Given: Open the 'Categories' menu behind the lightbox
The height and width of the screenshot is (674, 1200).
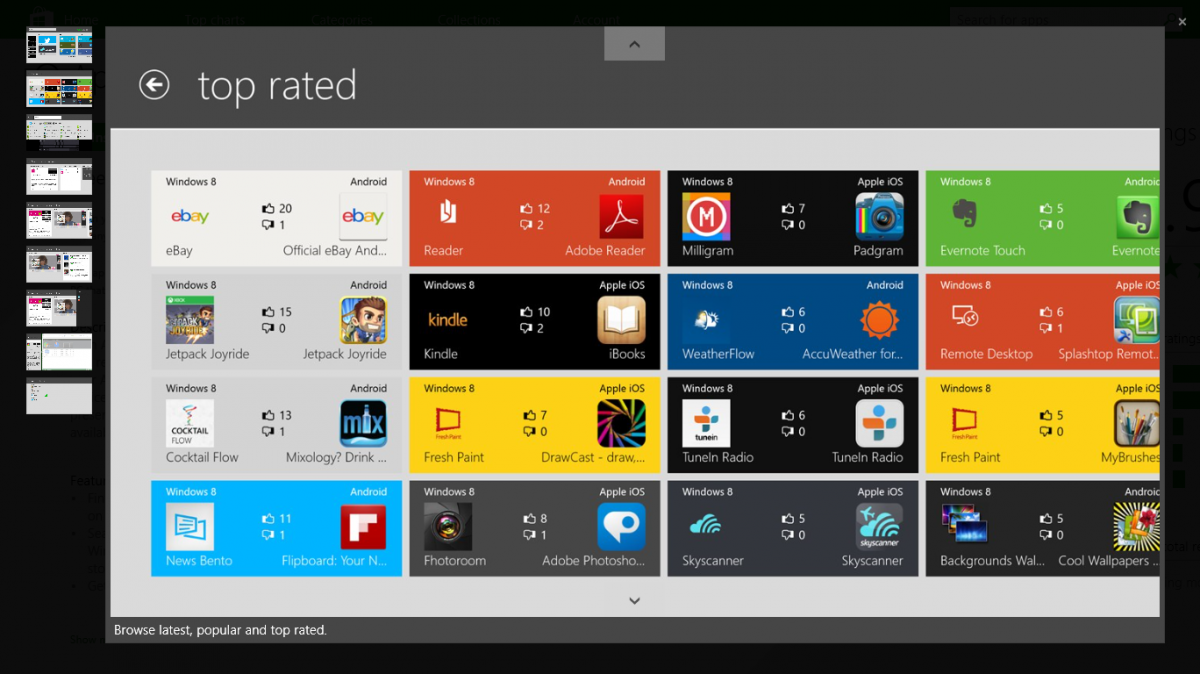Looking at the screenshot, I should coord(340,20).
